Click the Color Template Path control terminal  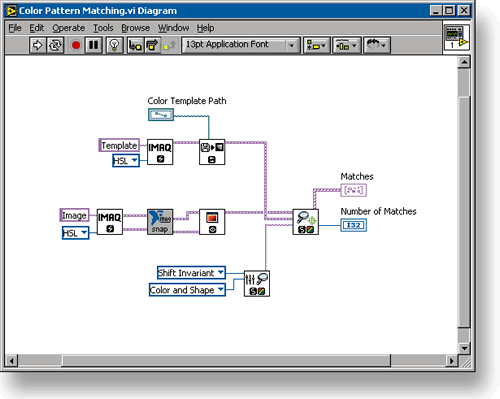tap(161, 115)
